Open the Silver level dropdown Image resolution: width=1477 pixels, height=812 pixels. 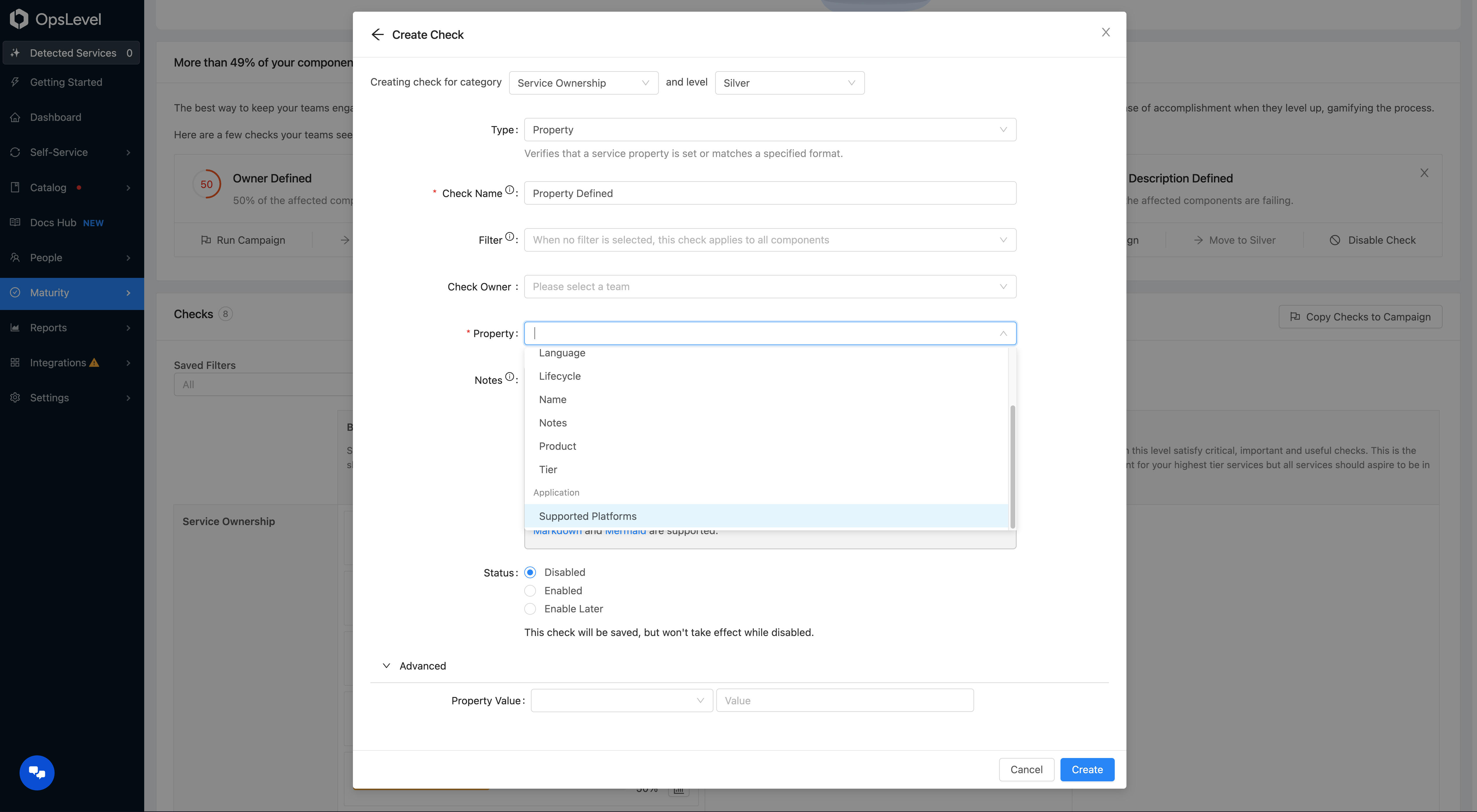click(x=789, y=82)
